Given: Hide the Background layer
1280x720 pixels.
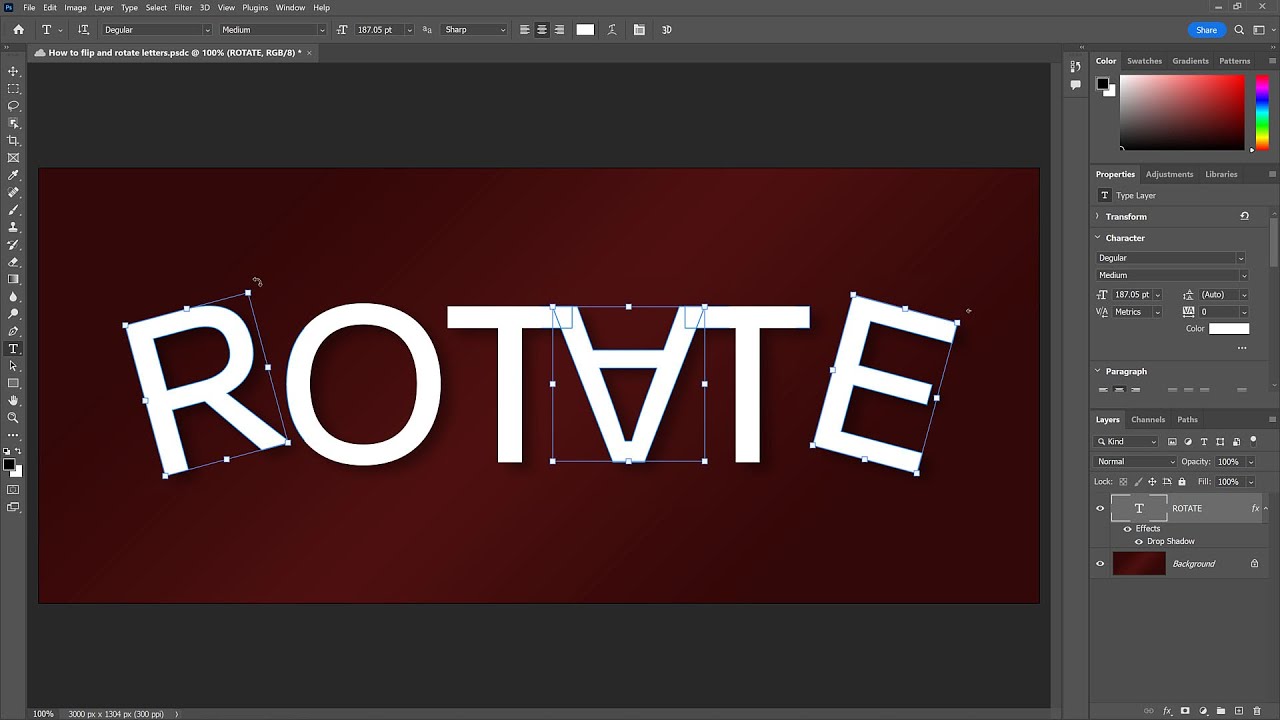Looking at the screenshot, I should point(1100,564).
